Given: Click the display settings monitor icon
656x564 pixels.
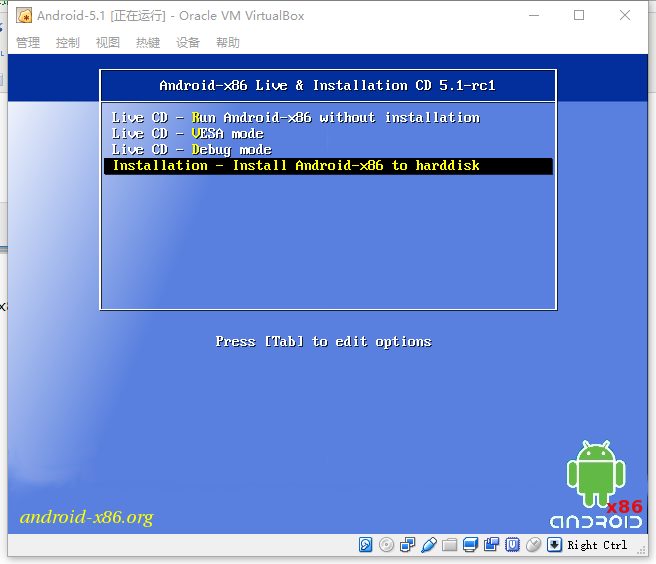Looking at the screenshot, I should pyautogui.click(x=470, y=545).
